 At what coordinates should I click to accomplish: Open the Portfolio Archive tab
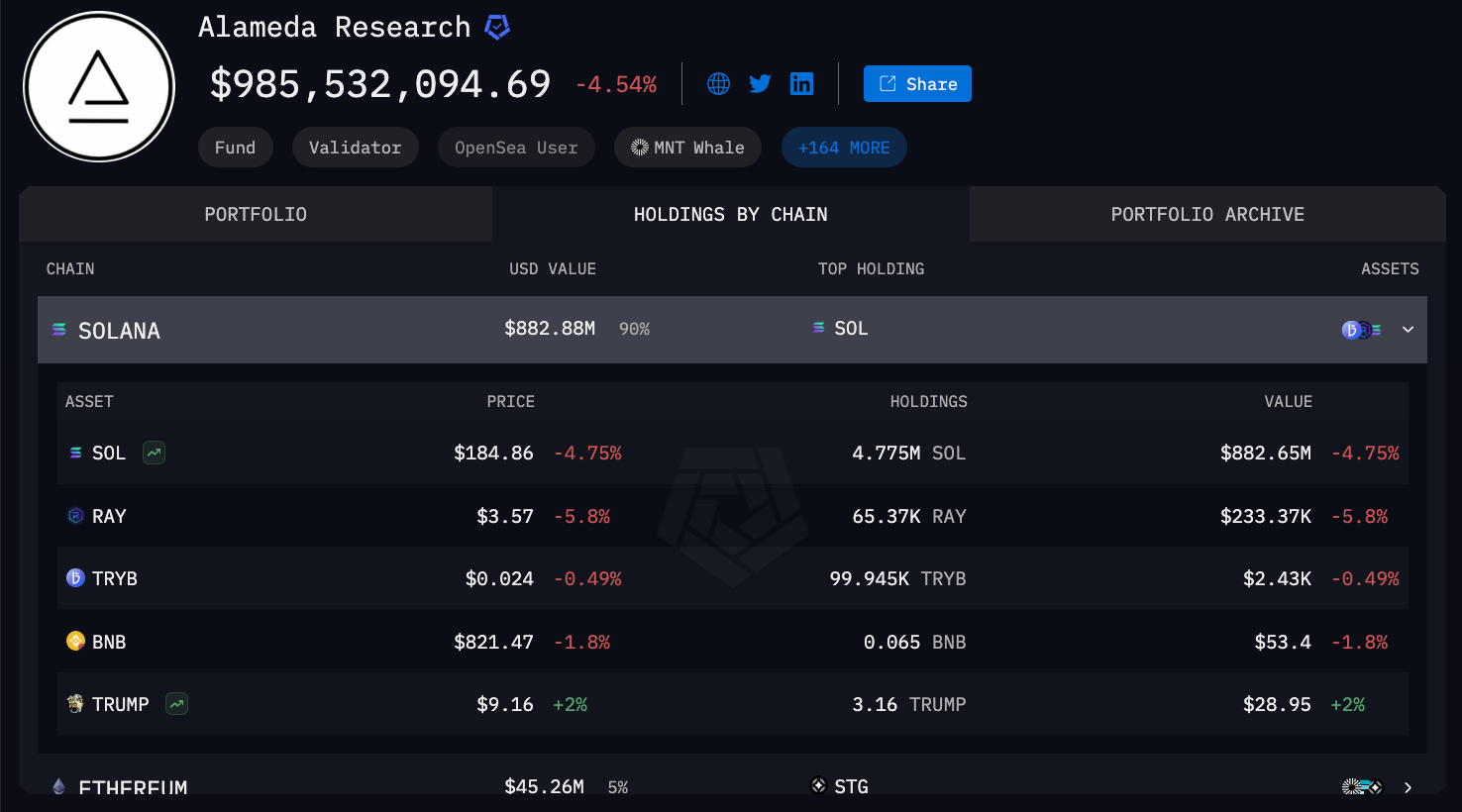coord(1207,214)
